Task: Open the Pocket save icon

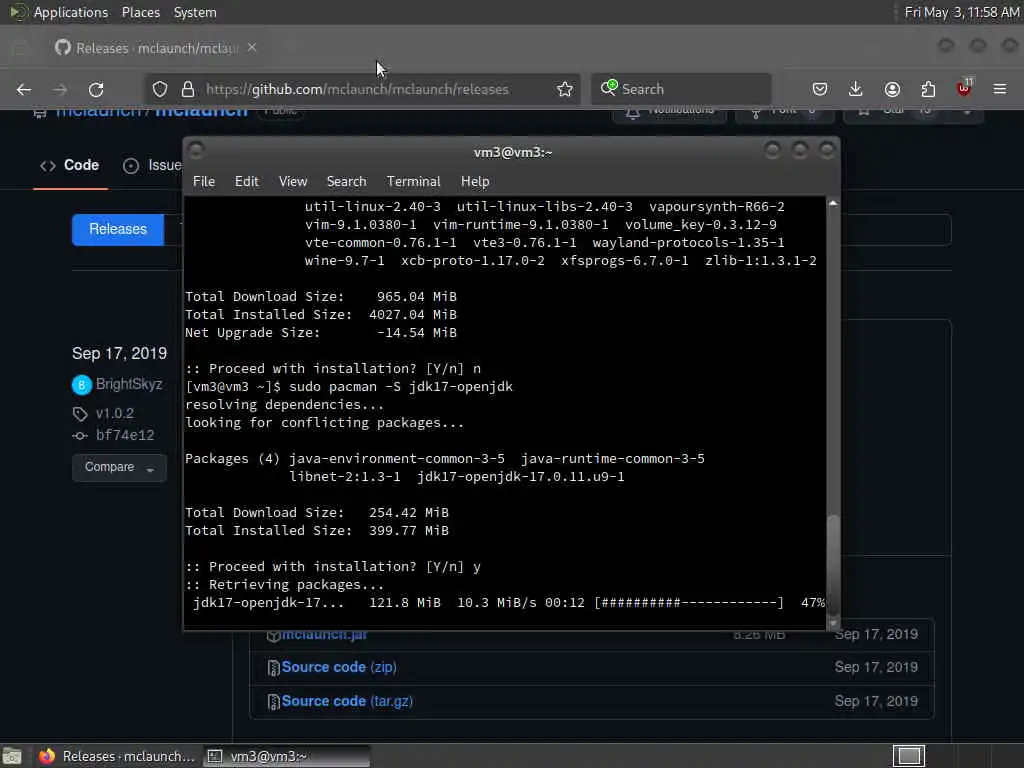Action: click(x=820, y=89)
